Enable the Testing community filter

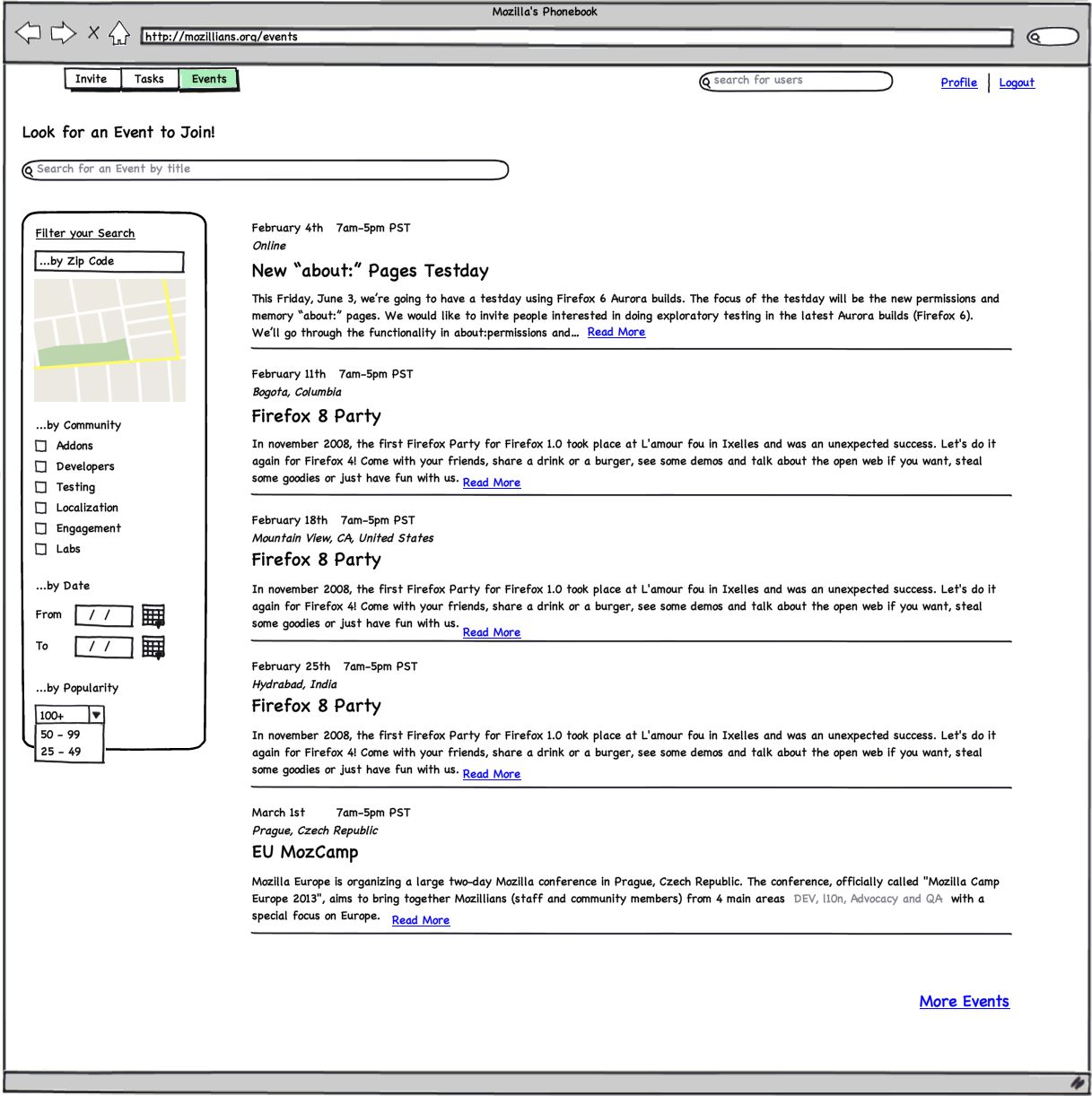41,487
